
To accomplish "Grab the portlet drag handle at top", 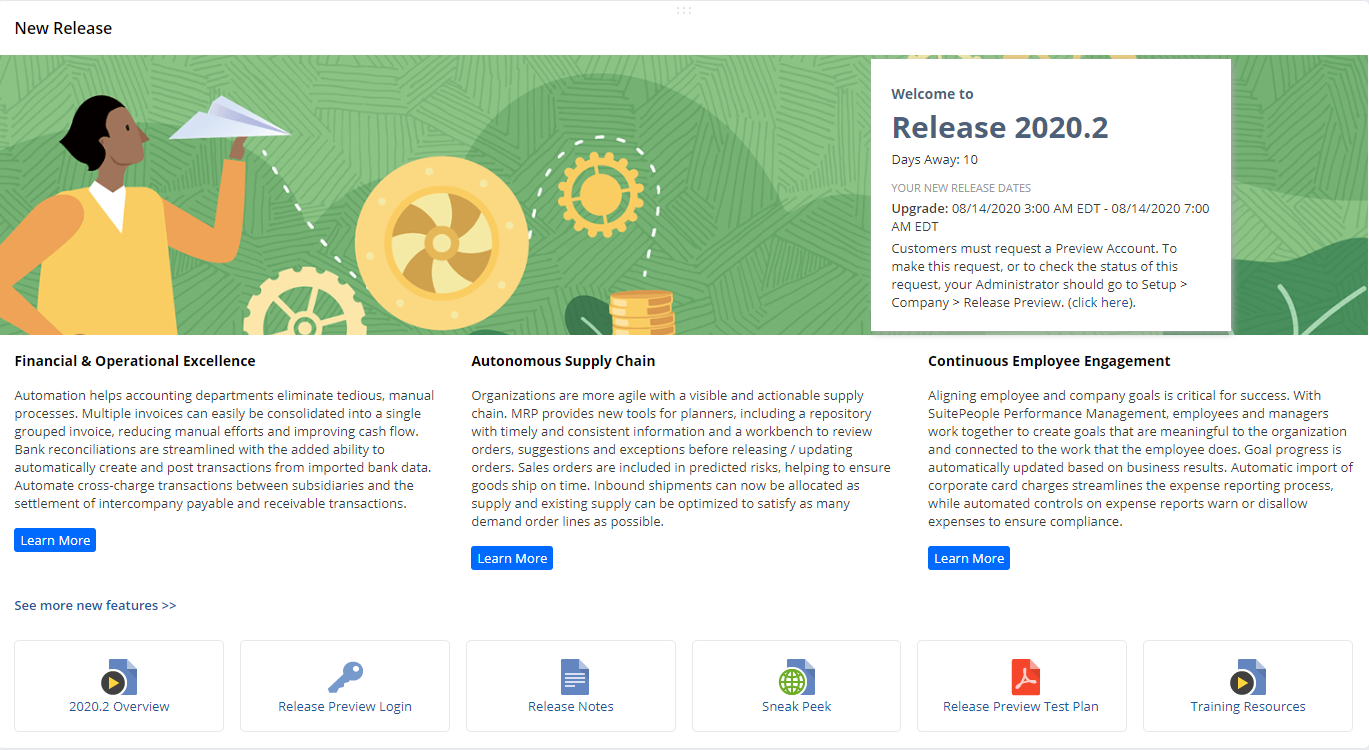I will pos(684,10).
